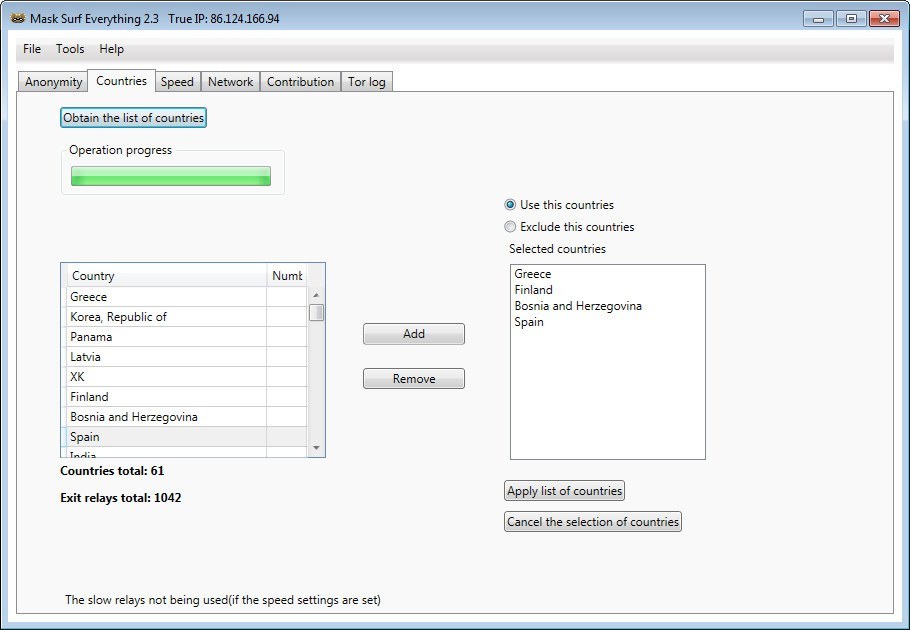Open the Network tab
The width and height of the screenshot is (910, 630).
click(230, 82)
